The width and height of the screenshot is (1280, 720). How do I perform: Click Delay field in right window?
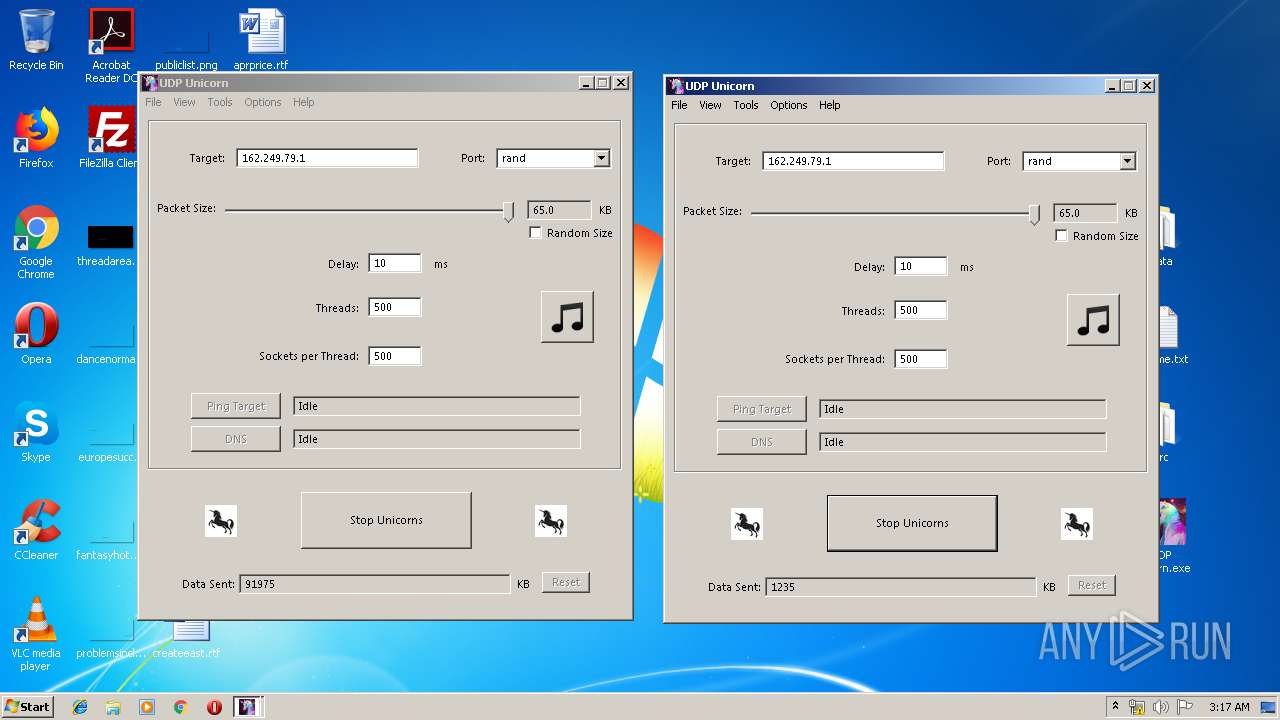(x=921, y=267)
